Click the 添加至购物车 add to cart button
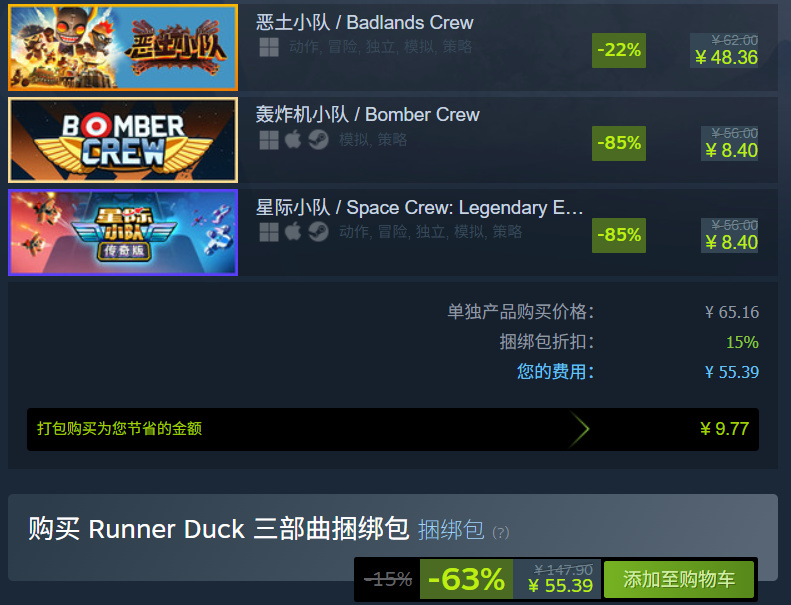The image size is (791, 605). pyautogui.click(x=679, y=579)
